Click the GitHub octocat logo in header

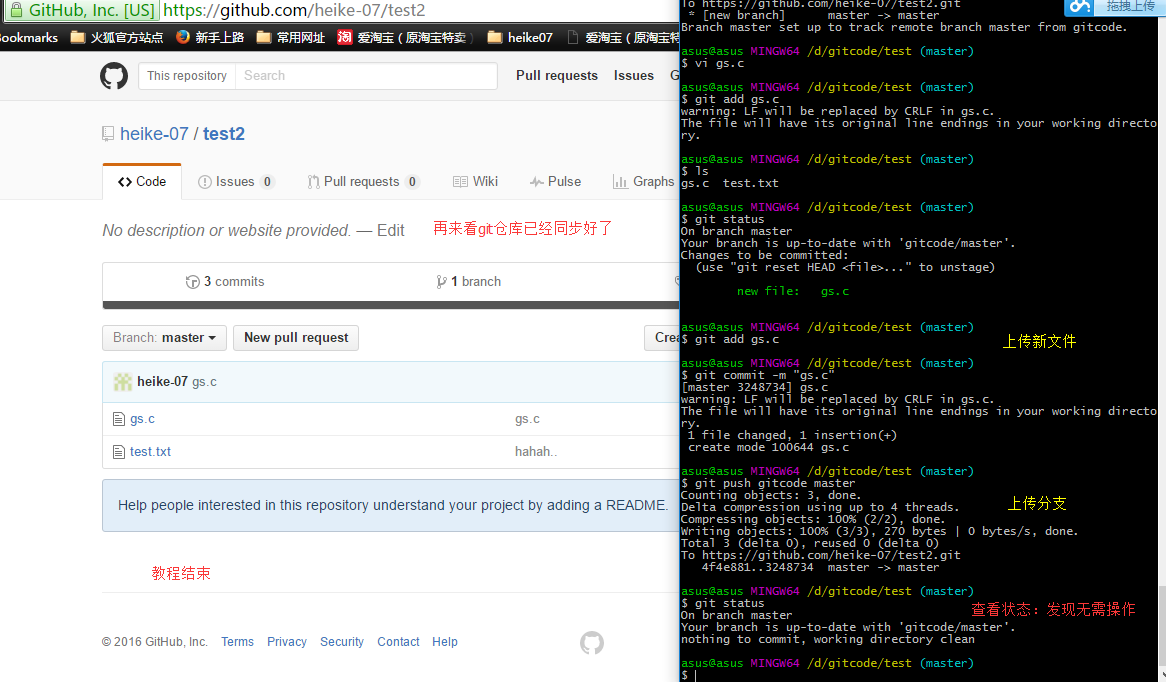click(x=114, y=76)
